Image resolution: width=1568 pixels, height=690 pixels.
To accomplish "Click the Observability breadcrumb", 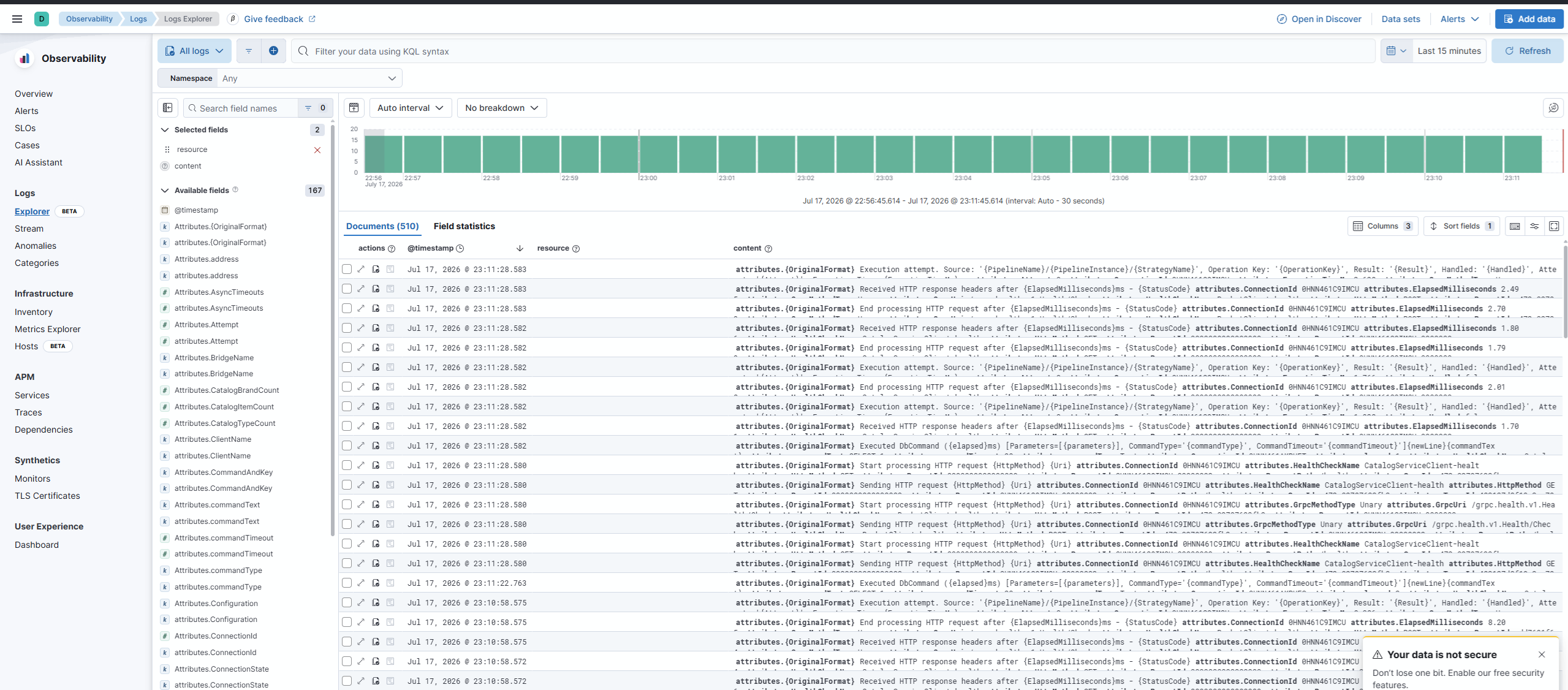I will (x=89, y=19).
